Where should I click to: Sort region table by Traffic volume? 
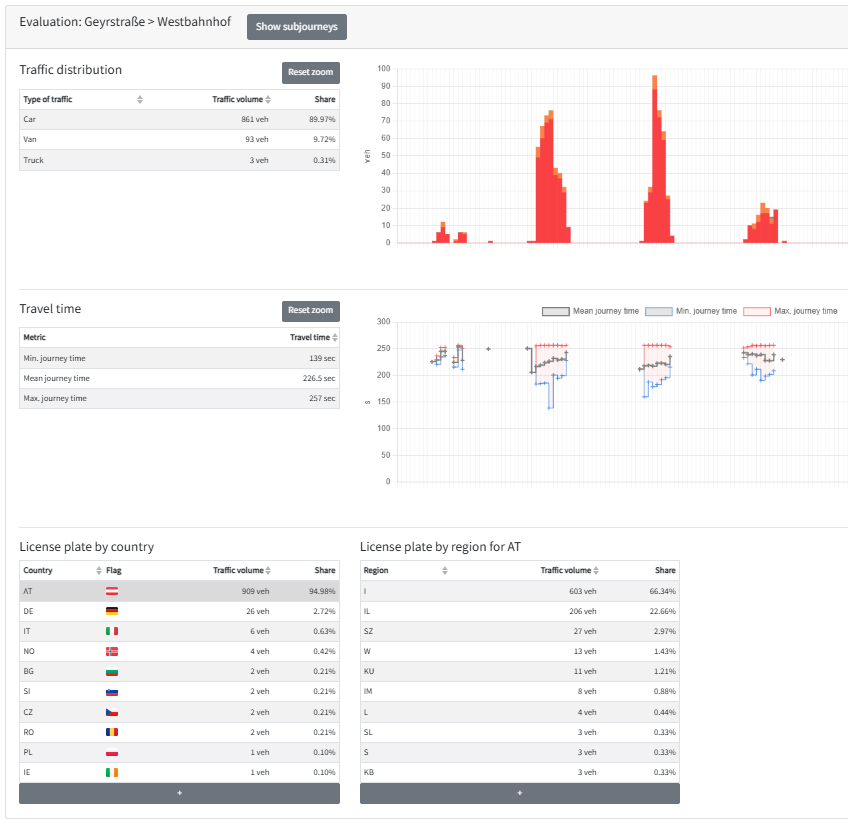coord(596,571)
